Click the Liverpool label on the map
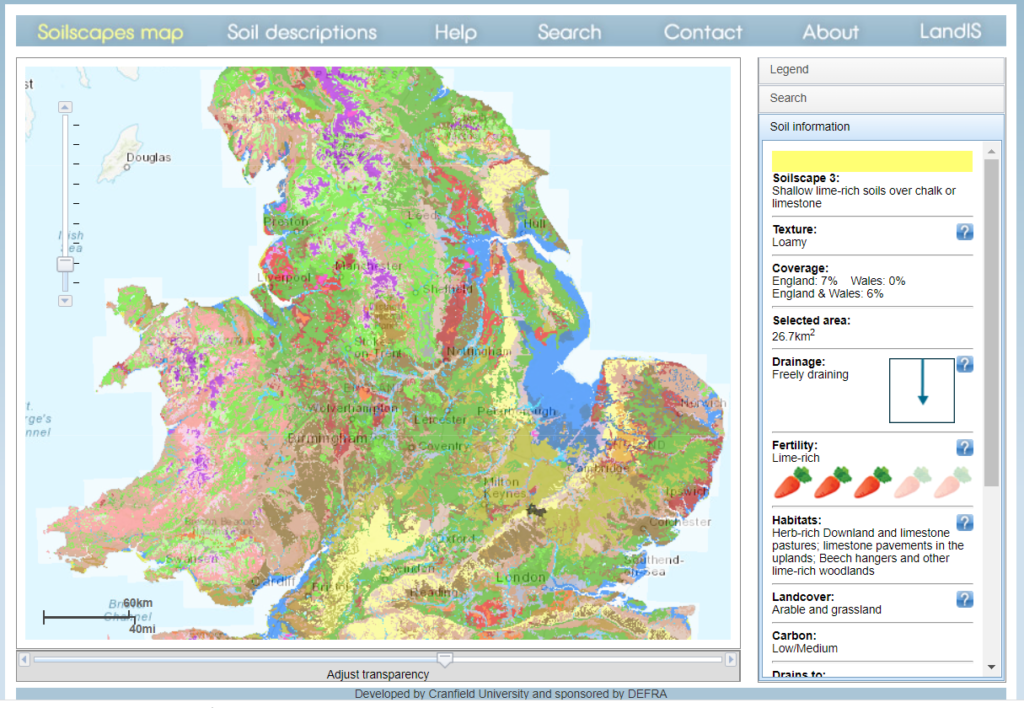This screenshot has width=1024, height=708. click(x=284, y=278)
